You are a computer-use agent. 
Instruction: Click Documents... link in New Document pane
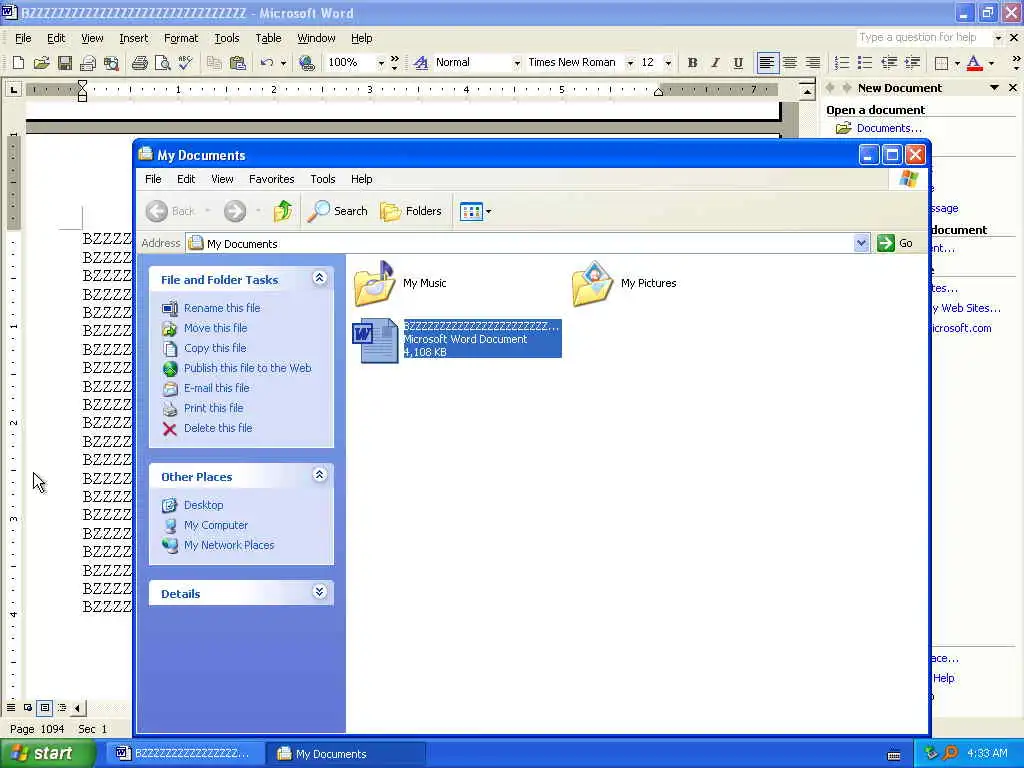click(x=889, y=128)
